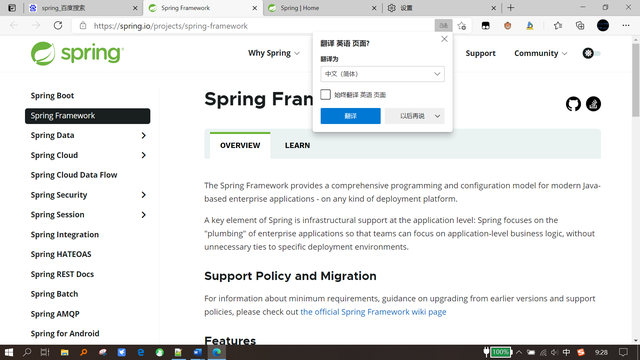
Task: Open Task View on taskbar
Action: coord(45,352)
